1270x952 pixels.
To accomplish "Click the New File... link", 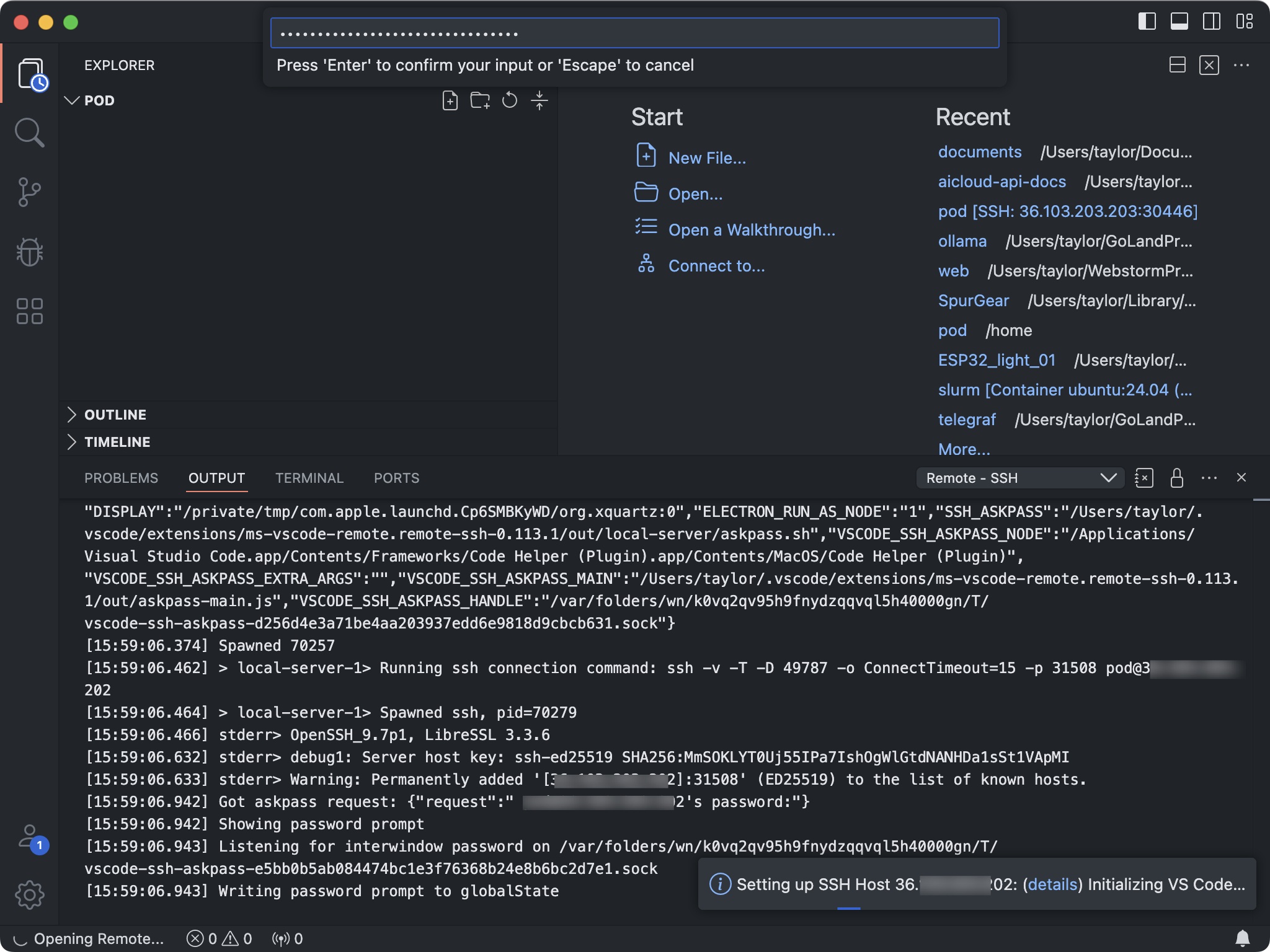I will click(707, 158).
